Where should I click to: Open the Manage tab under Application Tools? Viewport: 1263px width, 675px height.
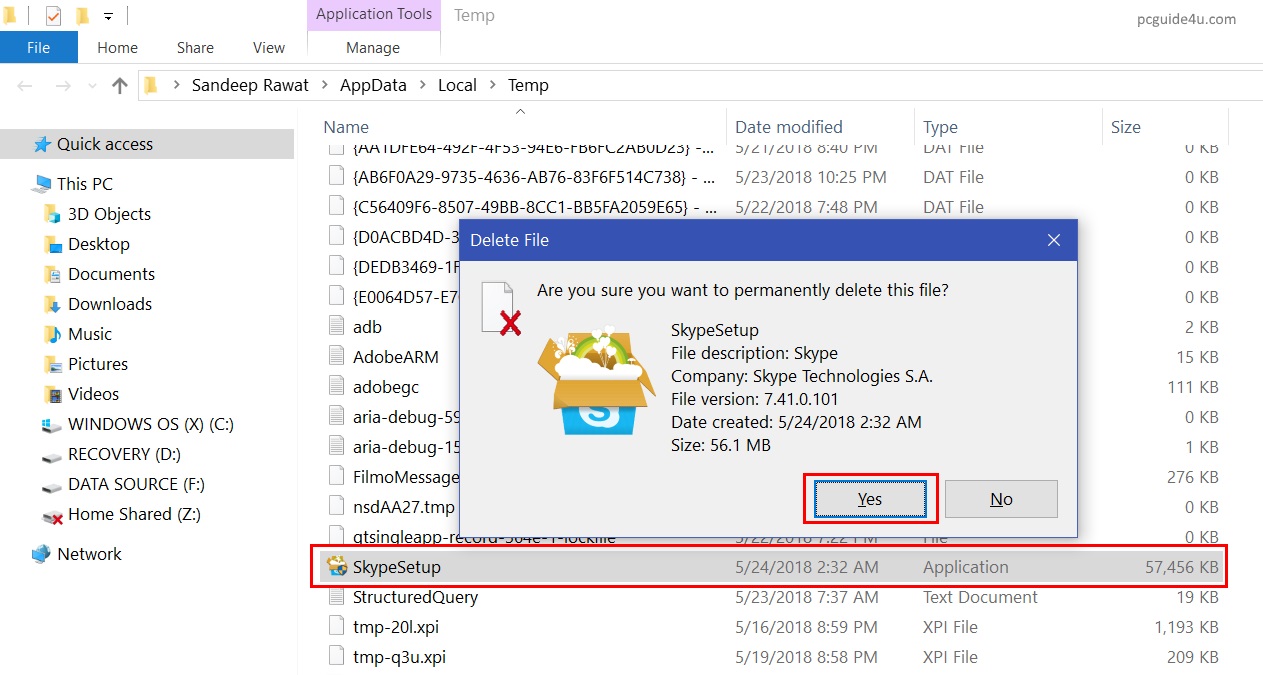(372, 48)
